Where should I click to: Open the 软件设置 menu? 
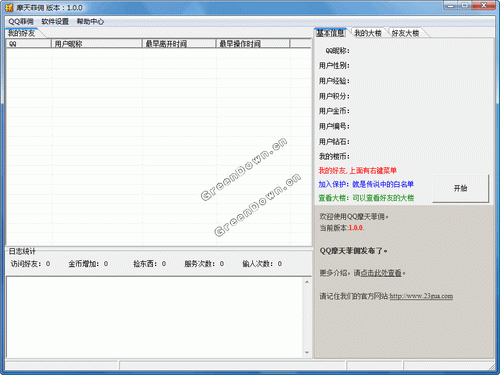coord(55,22)
